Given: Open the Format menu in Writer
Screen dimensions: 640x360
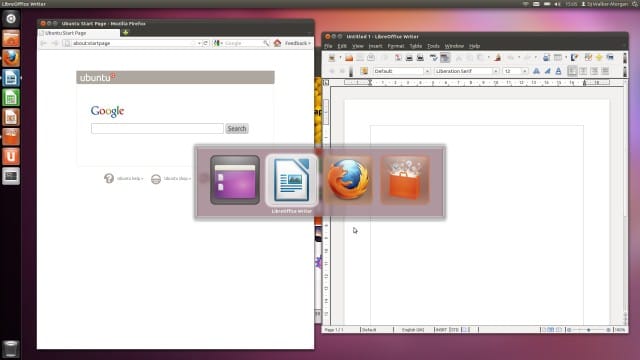Looking at the screenshot, I should coord(396,46).
